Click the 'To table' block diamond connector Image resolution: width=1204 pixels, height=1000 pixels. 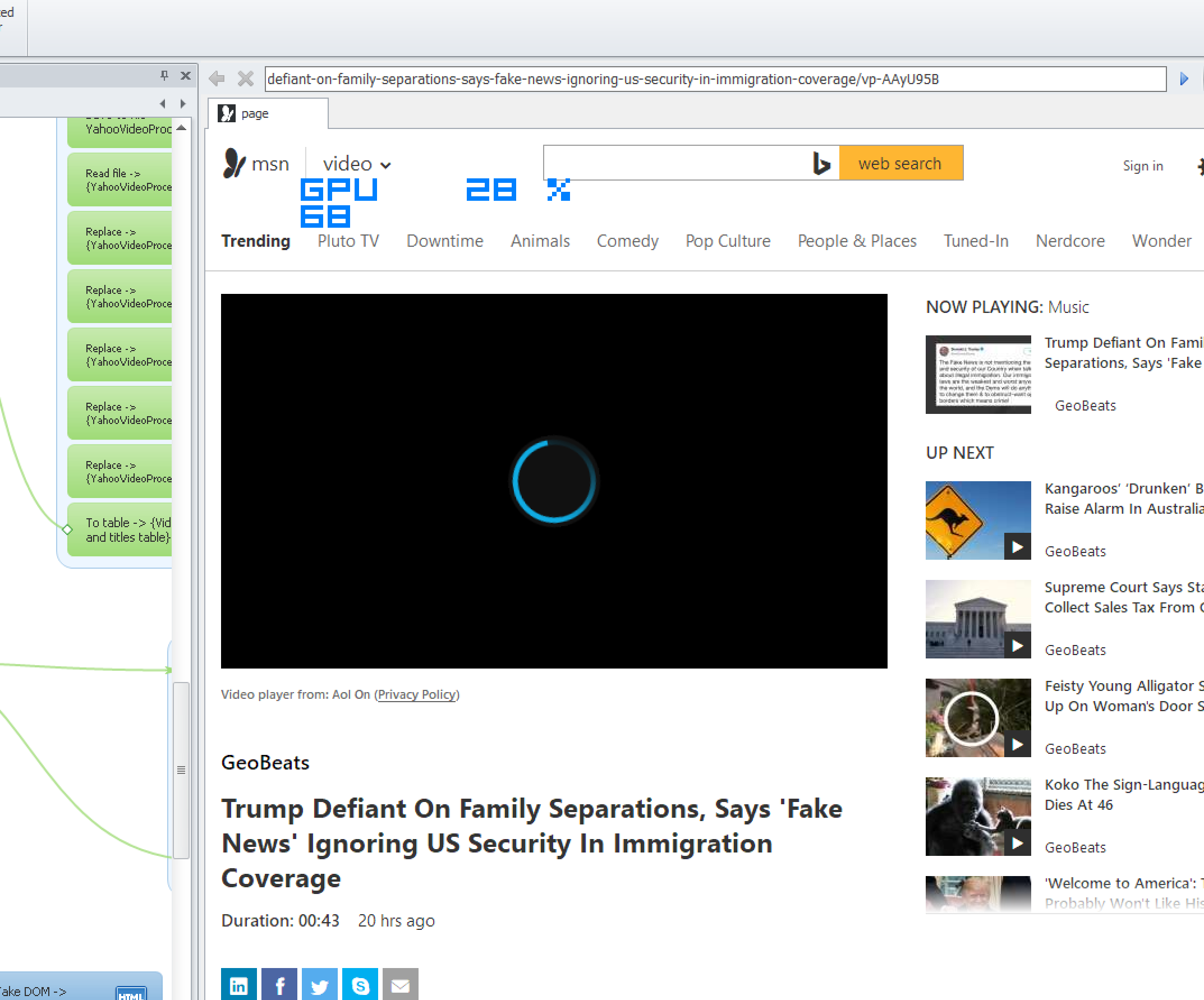pyautogui.click(x=67, y=529)
